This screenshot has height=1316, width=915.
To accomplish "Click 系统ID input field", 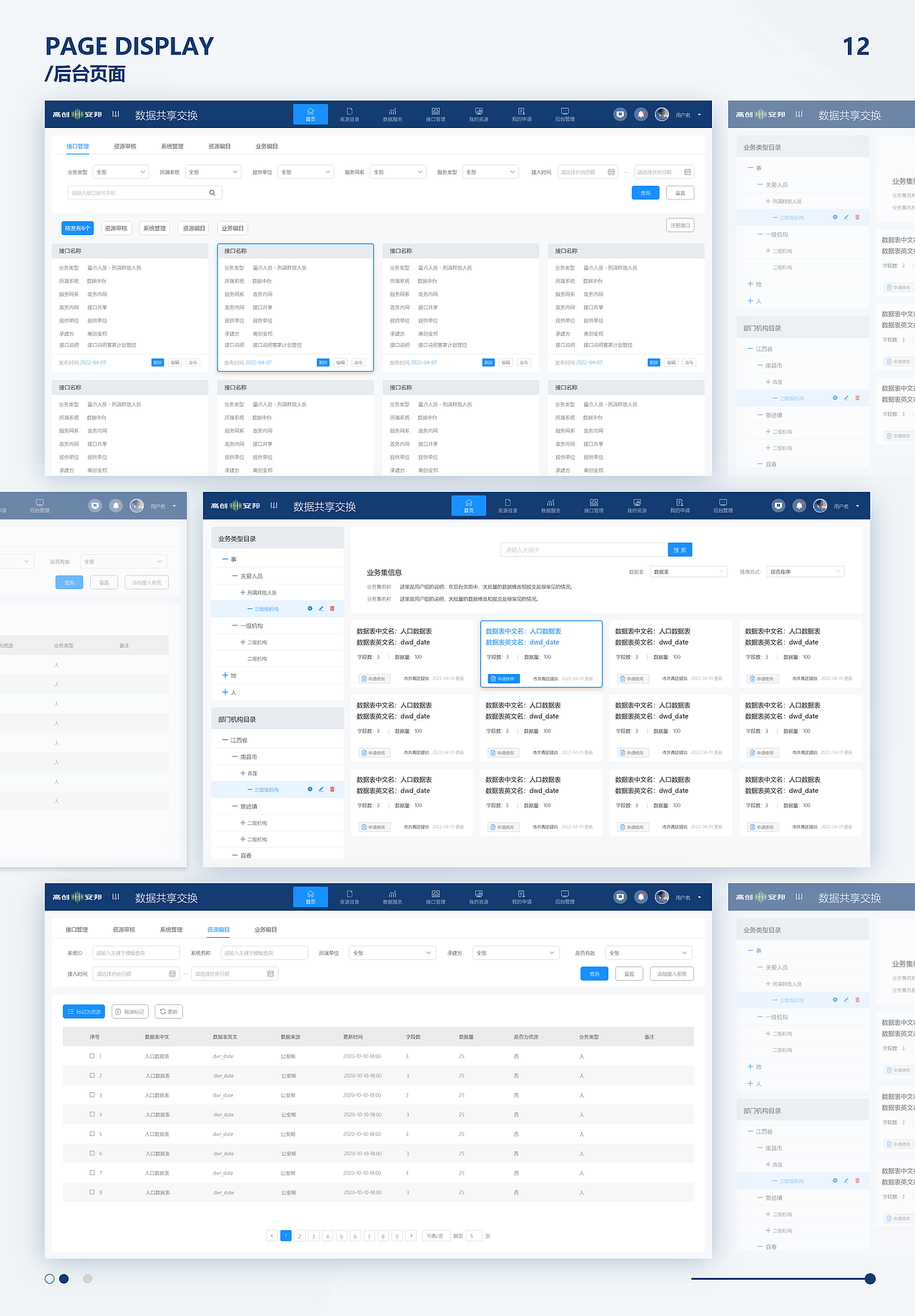I will 136,953.
